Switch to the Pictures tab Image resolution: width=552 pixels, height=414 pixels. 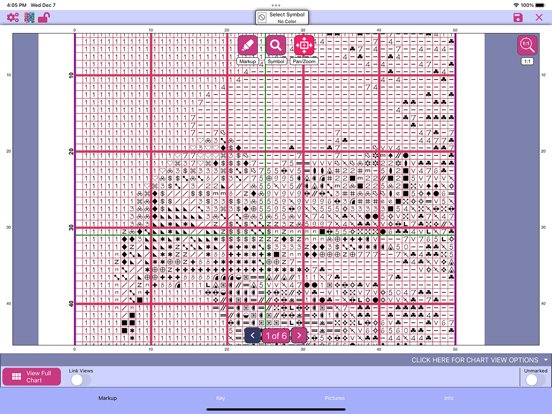coord(334,398)
